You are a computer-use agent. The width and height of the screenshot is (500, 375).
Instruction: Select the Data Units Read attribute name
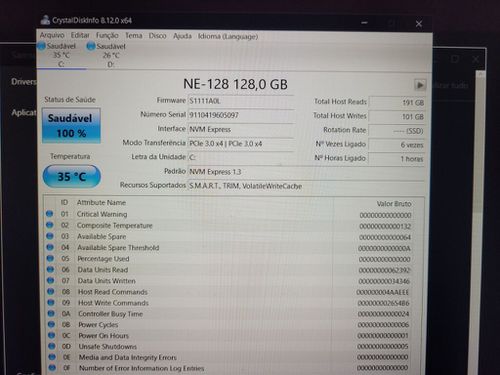click(x=103, y=270)
